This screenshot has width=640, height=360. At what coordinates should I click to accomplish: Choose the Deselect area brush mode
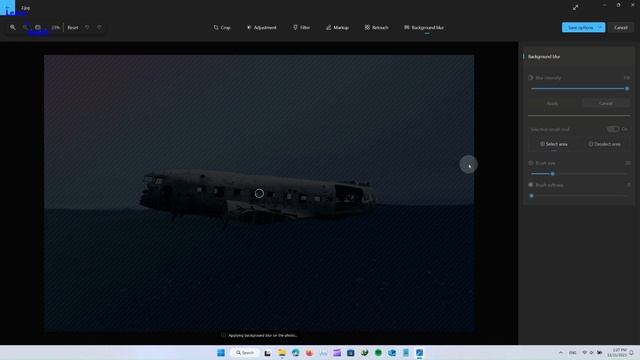click(x=604, y=144)
